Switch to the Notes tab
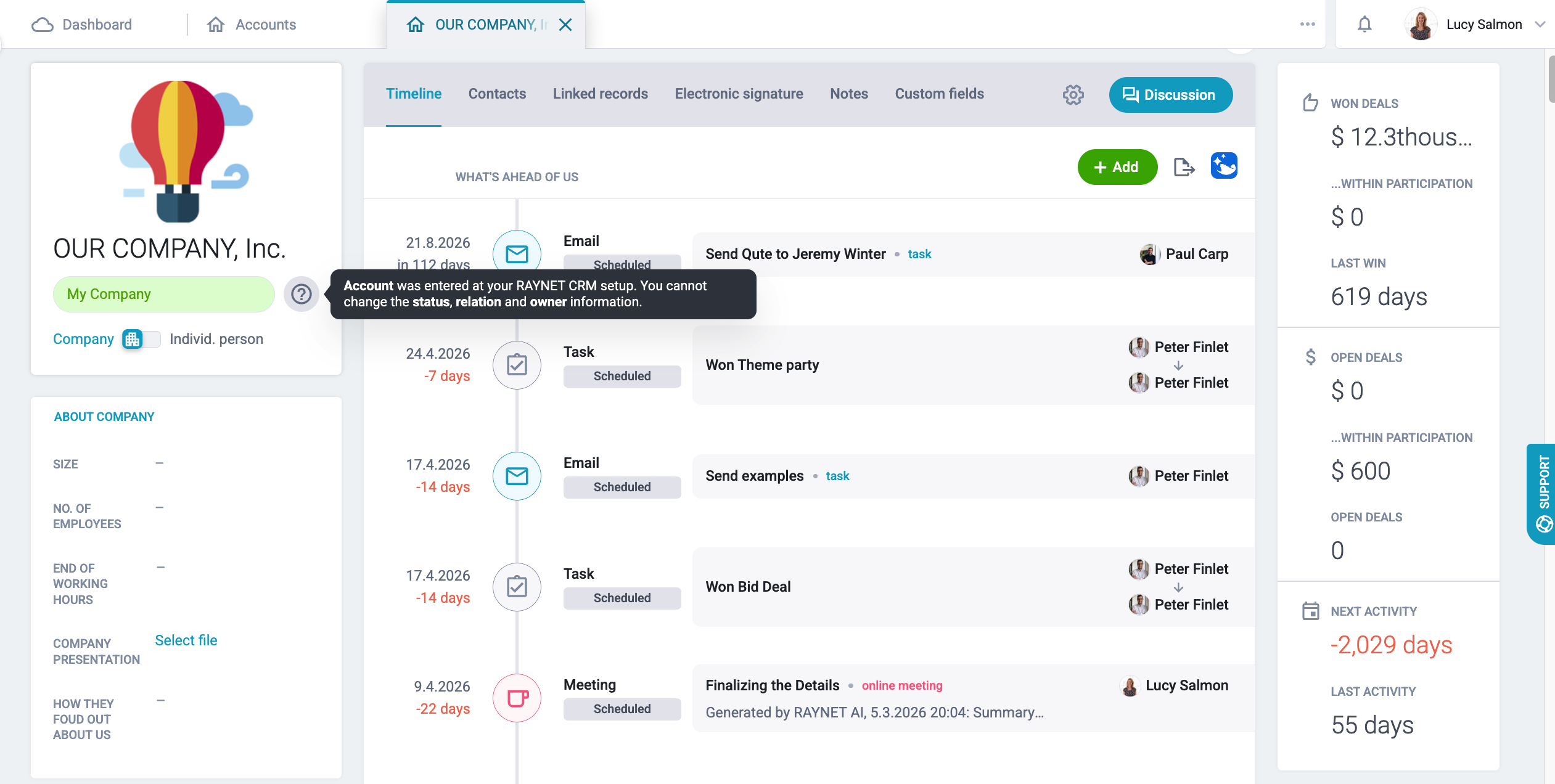The height and width of the screenshot is (784, 1555). coord(848,94)
